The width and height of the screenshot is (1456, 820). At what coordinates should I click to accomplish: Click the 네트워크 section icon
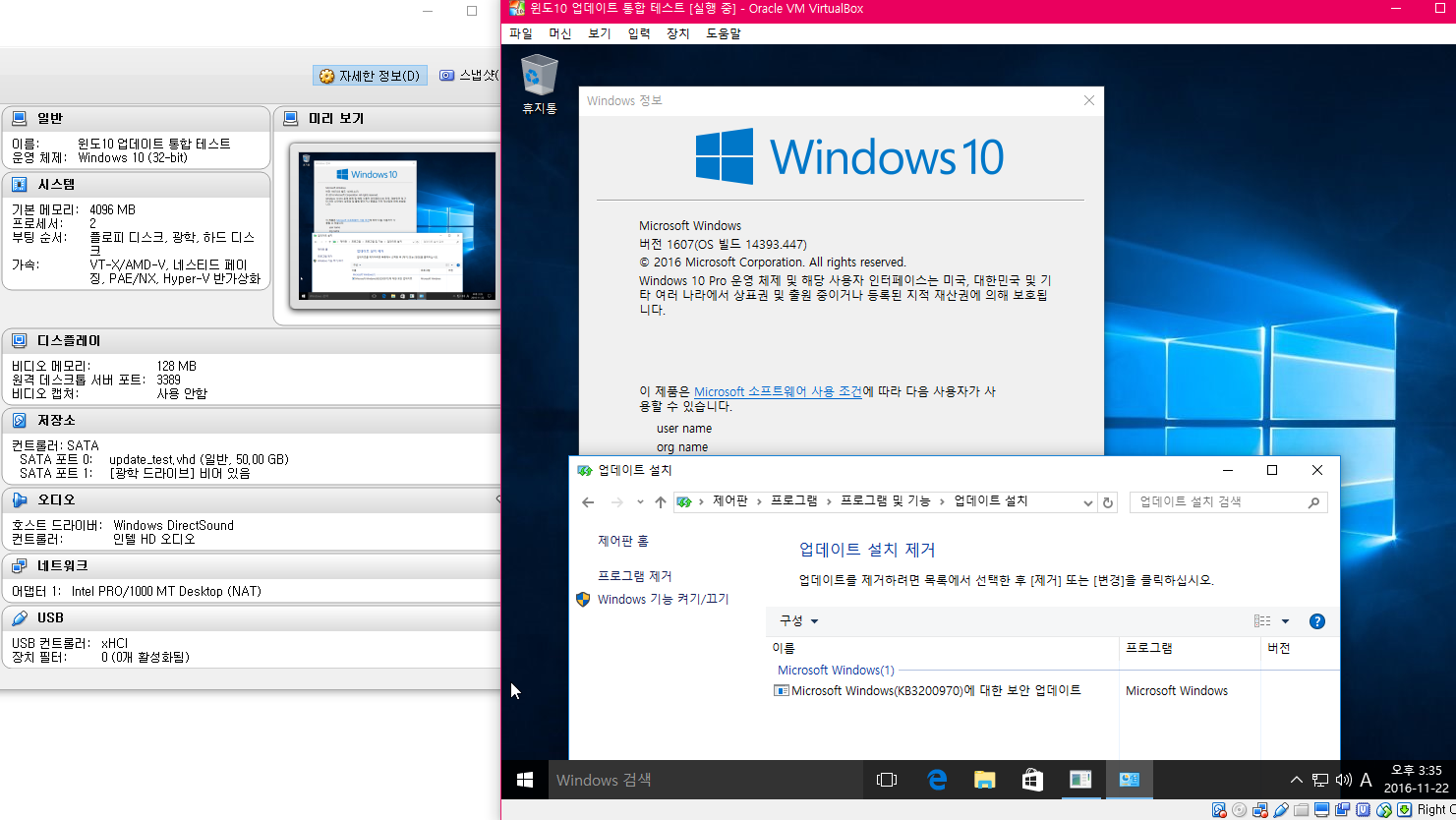pyautogui.click(x=19, y=565)
